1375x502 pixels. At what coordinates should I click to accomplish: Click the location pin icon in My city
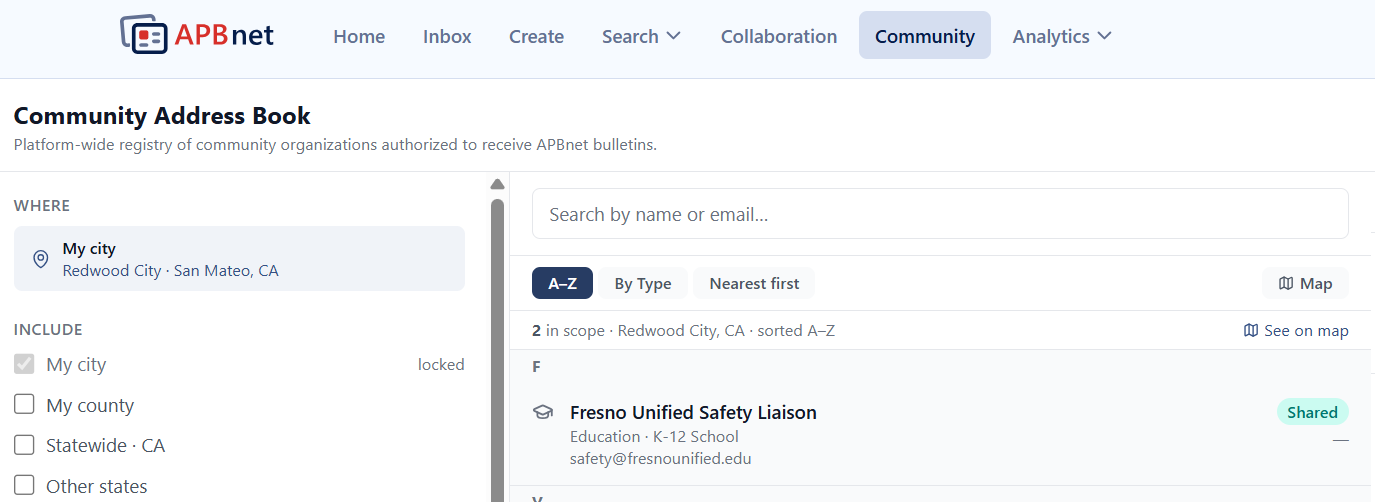[41, 259]
